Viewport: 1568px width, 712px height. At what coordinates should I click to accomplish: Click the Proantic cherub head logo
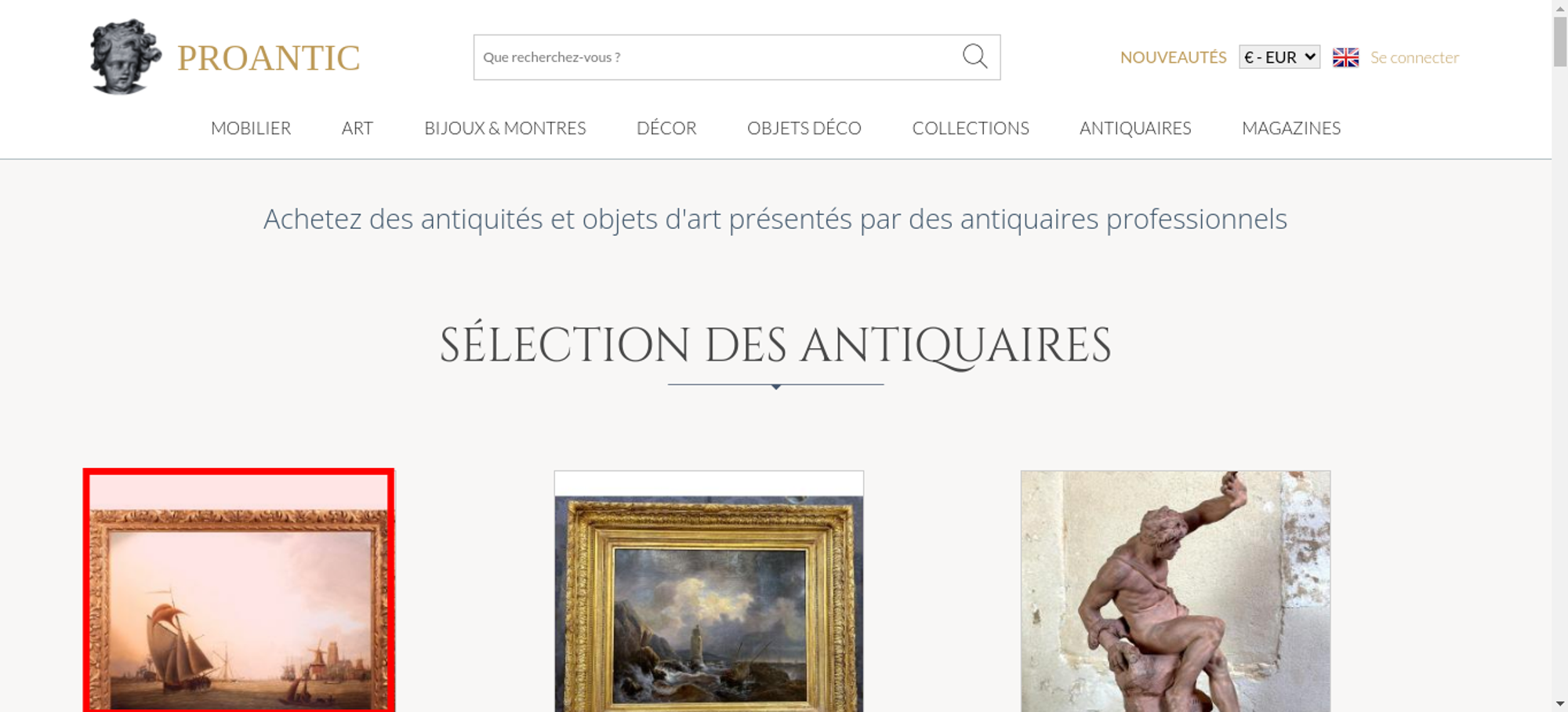pos(125,56)
